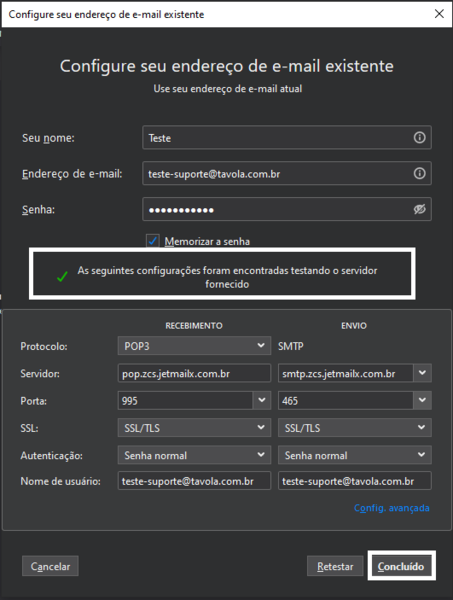Click the Memorizar a senha label text
This screenshot has height=600, width=453.
[x=207, y=241]
